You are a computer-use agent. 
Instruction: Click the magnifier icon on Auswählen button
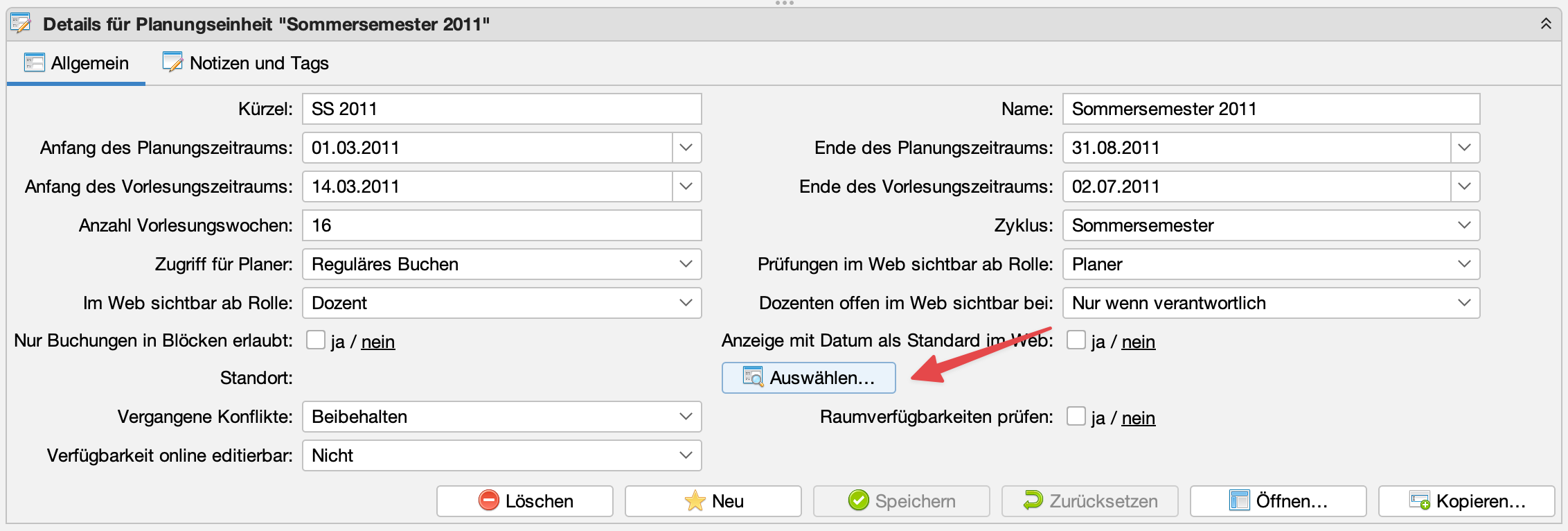coord(753,377)
